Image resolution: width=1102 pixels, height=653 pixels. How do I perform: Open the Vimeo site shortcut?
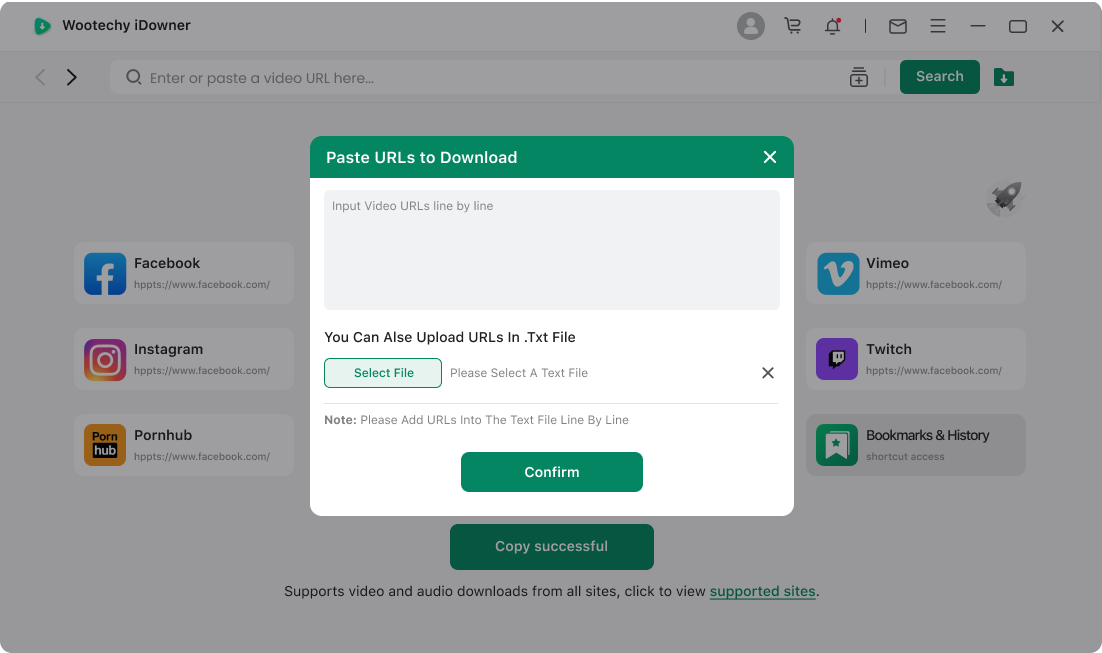pos(915,273)
